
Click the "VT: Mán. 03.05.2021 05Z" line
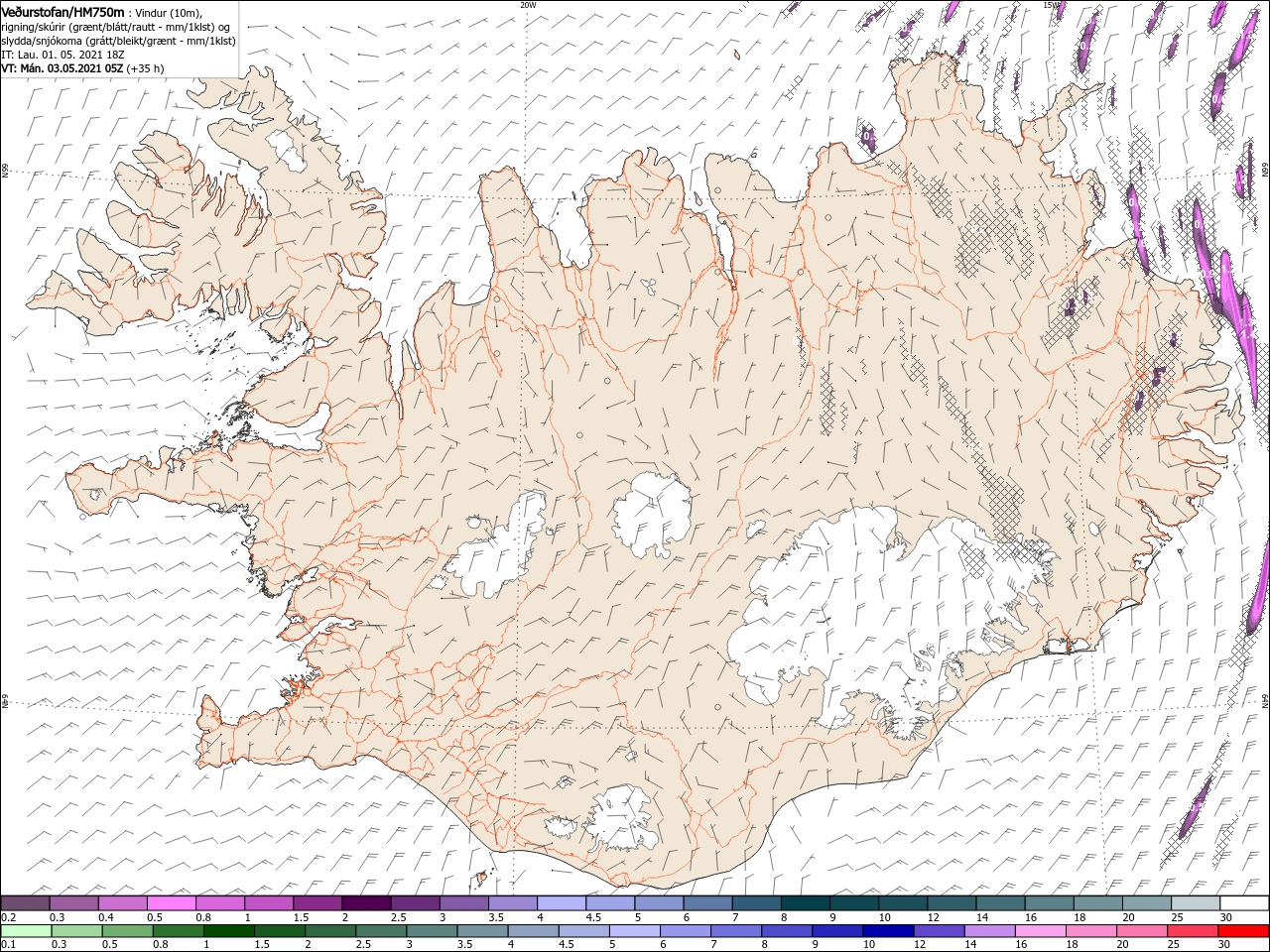pyautogui.click(x=63, y=68)
